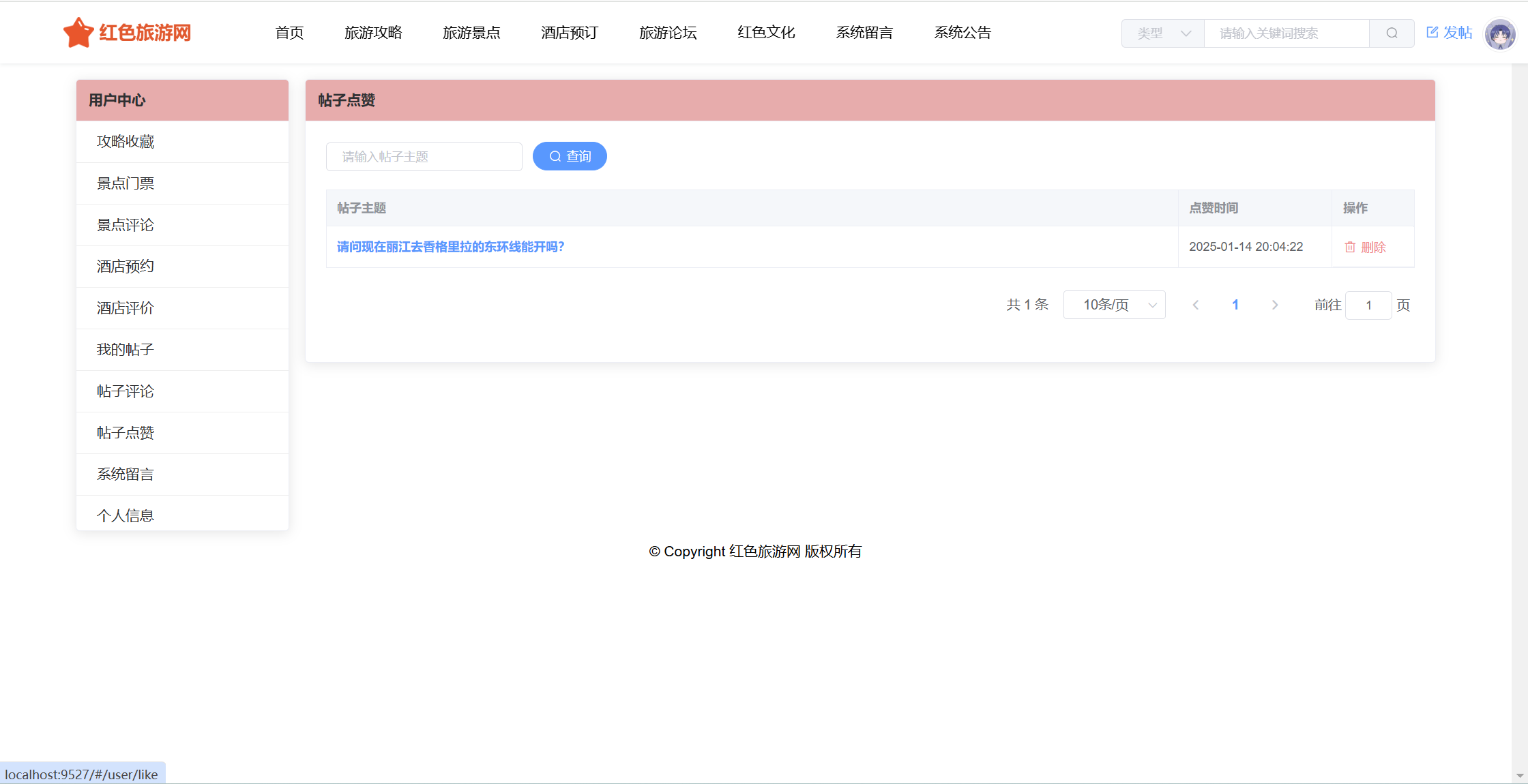This screenshot has width=1528, height=784.
Task: Click the magnifier search icon in header
Action: [1392, 33]
